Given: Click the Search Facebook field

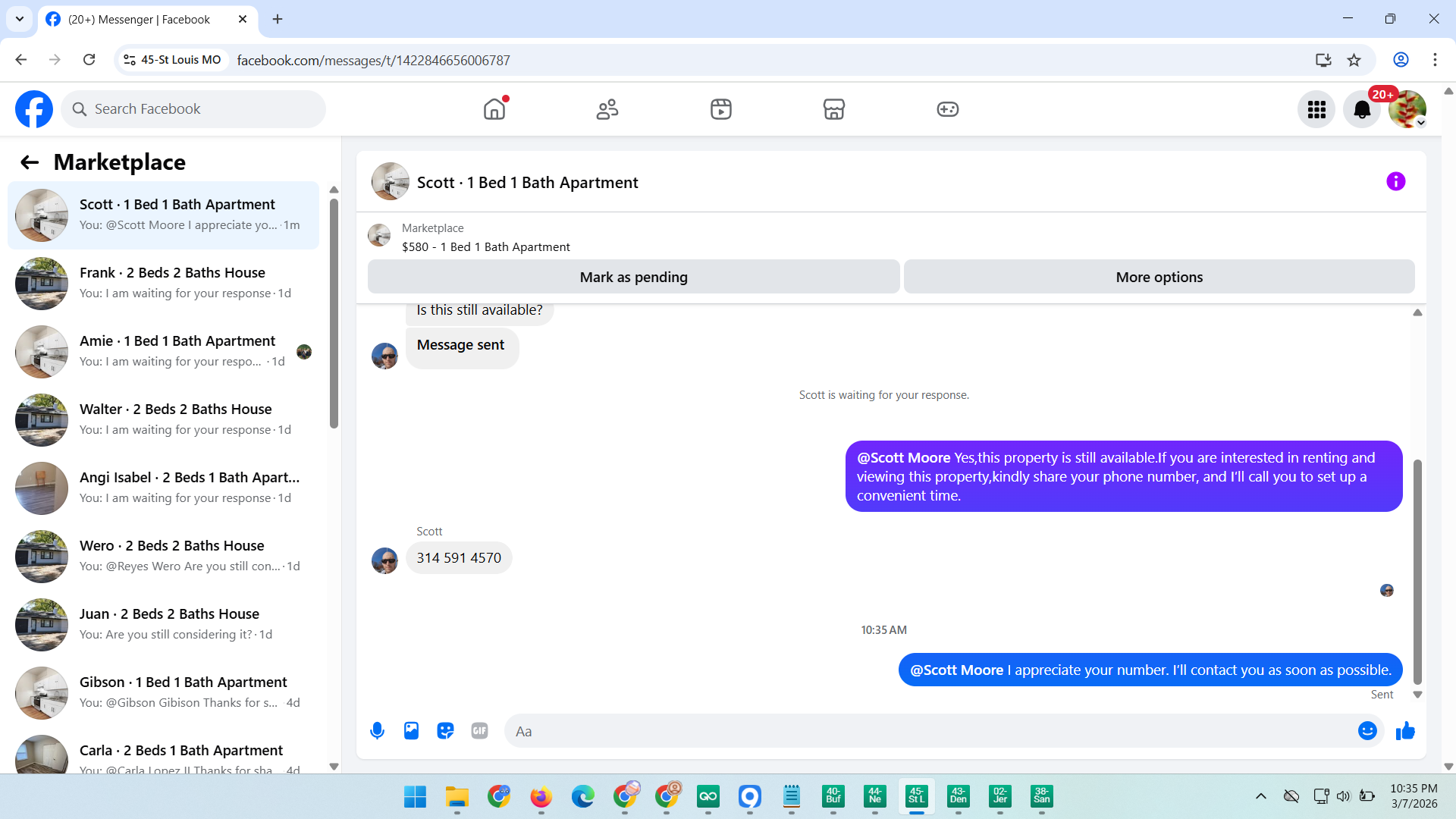Looking at the screenshot, I should point(193,109).
